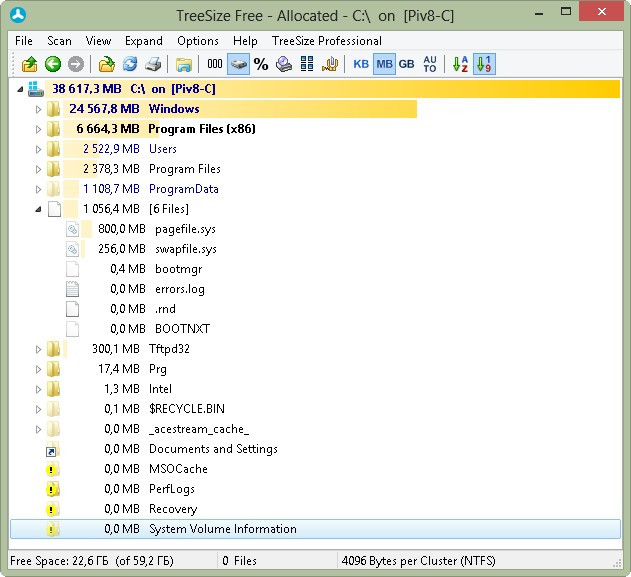This screenshot has width=631, height=577.
Task: Click the swapfile.sys file icon
Action: click(72, 249)
